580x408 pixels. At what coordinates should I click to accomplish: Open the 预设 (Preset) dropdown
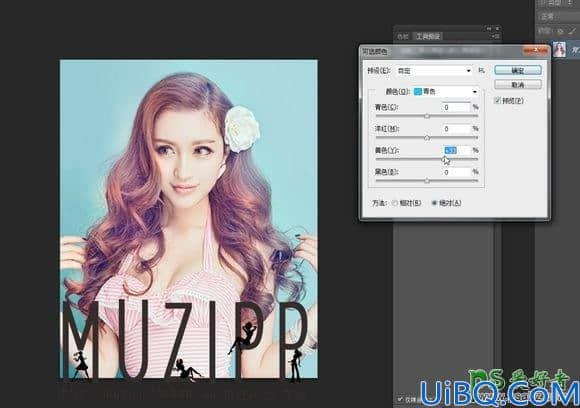(435, 70)
